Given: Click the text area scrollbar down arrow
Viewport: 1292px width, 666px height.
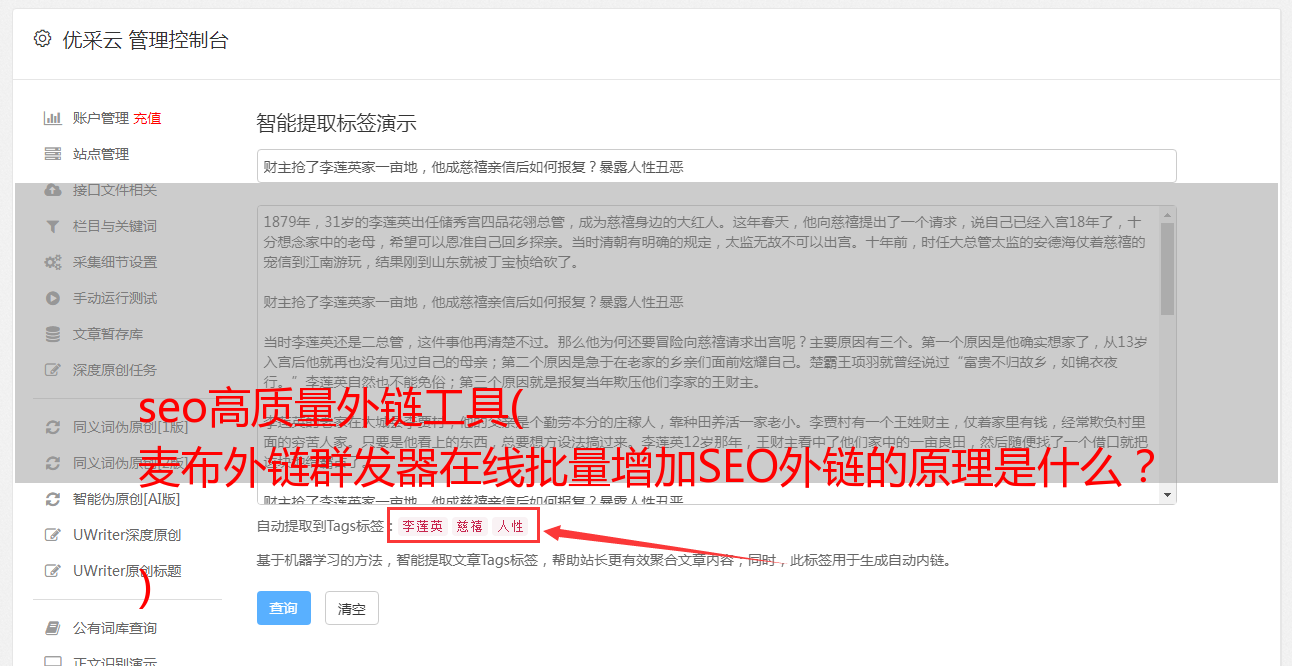Looking at the screenshot, I should click(x=1167, y=494).
